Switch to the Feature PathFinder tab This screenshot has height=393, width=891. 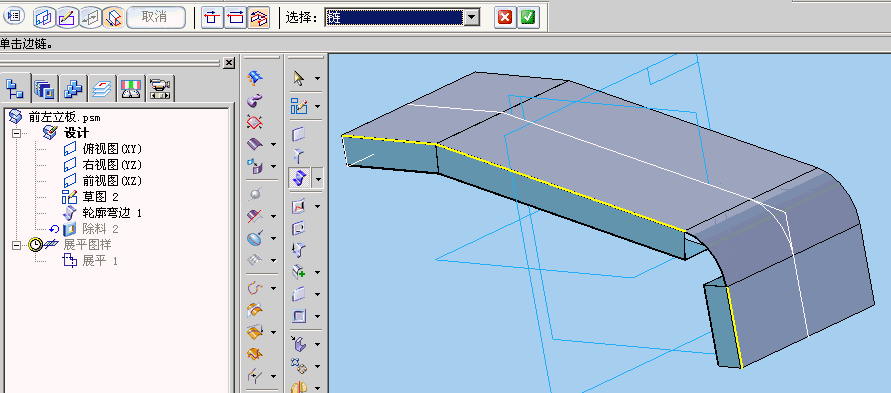point(15,89)
